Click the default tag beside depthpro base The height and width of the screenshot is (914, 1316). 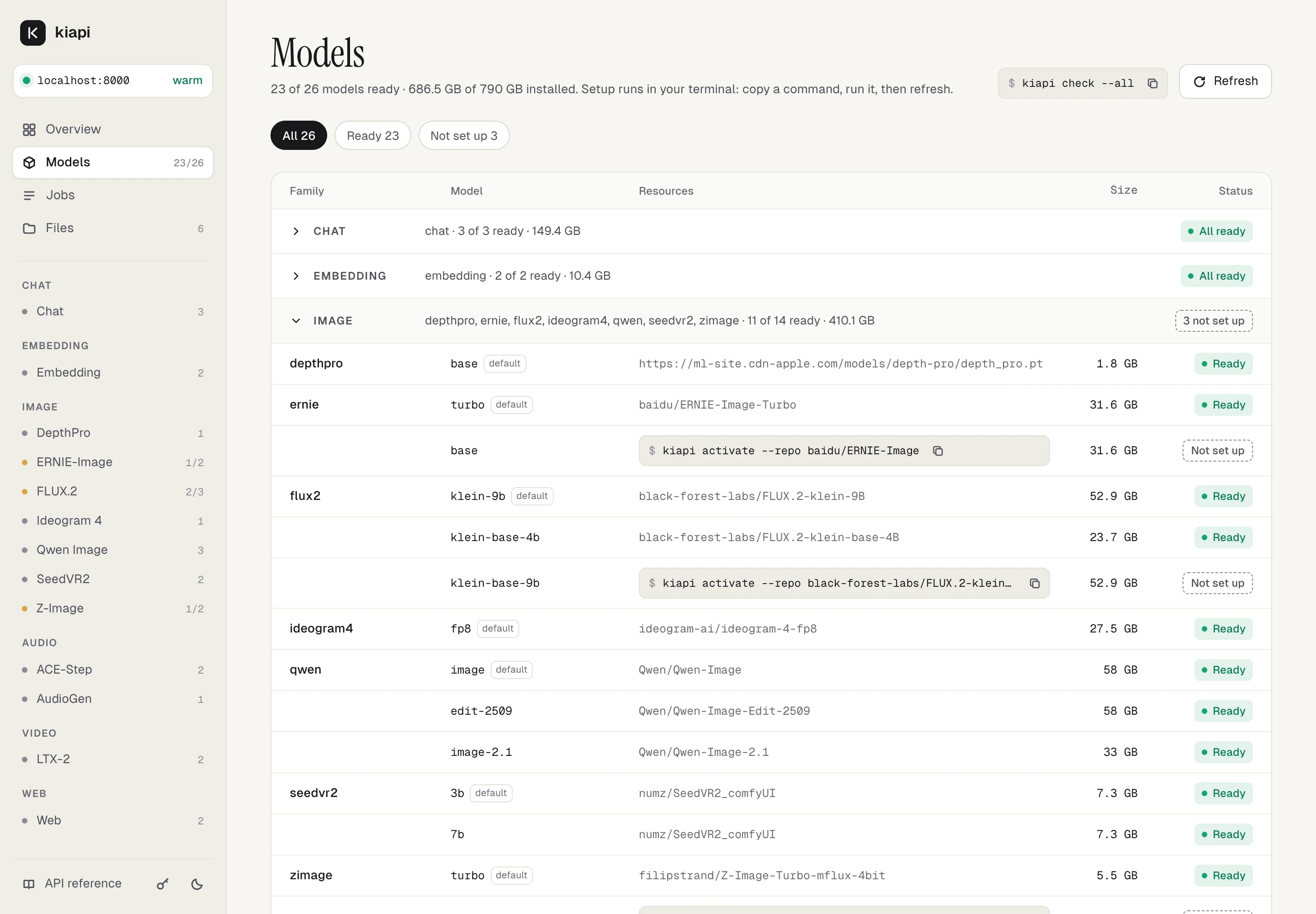click(504, 364)
